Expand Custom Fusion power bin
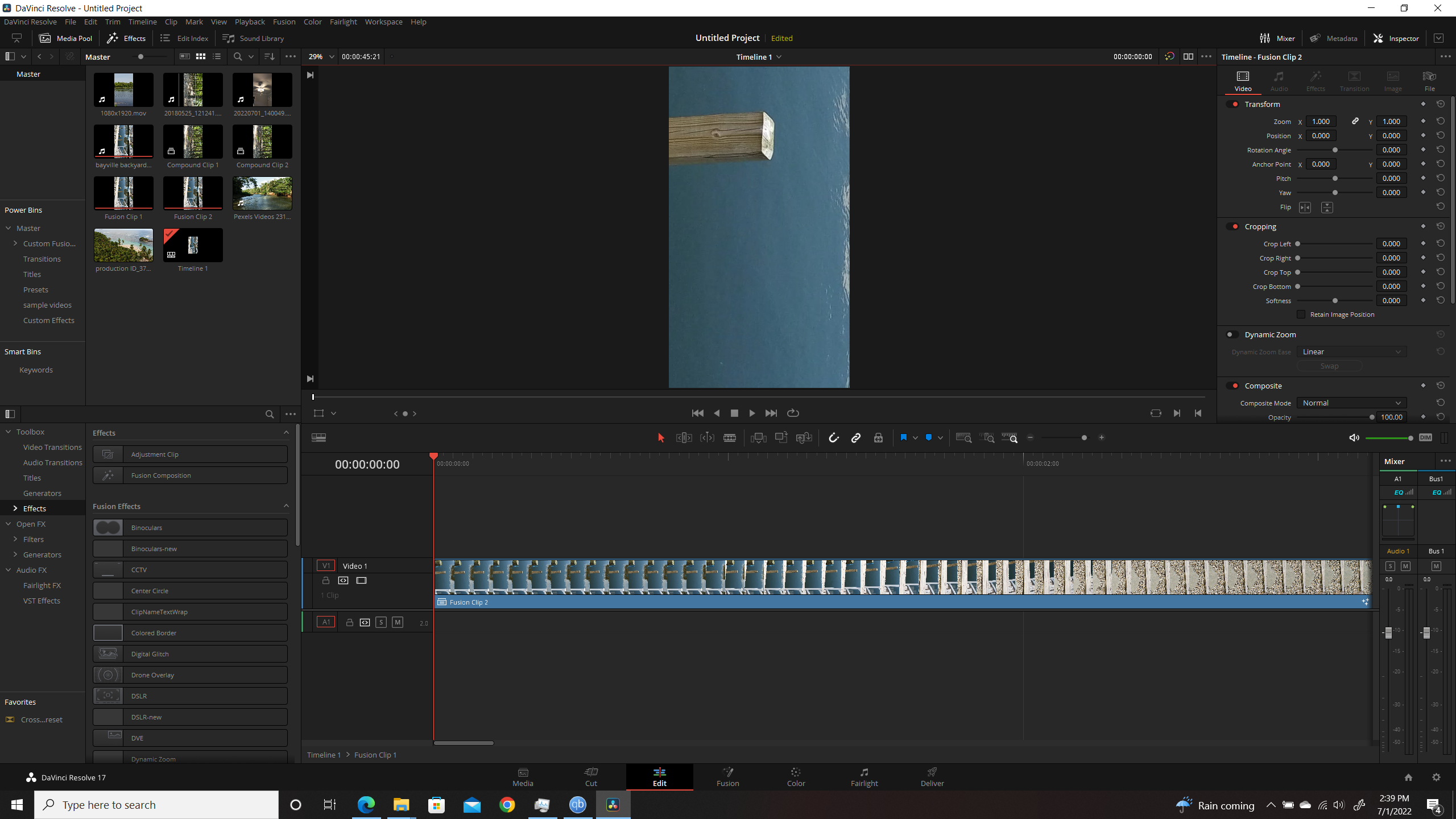1456x819 pixels. (x=15, y=243)
